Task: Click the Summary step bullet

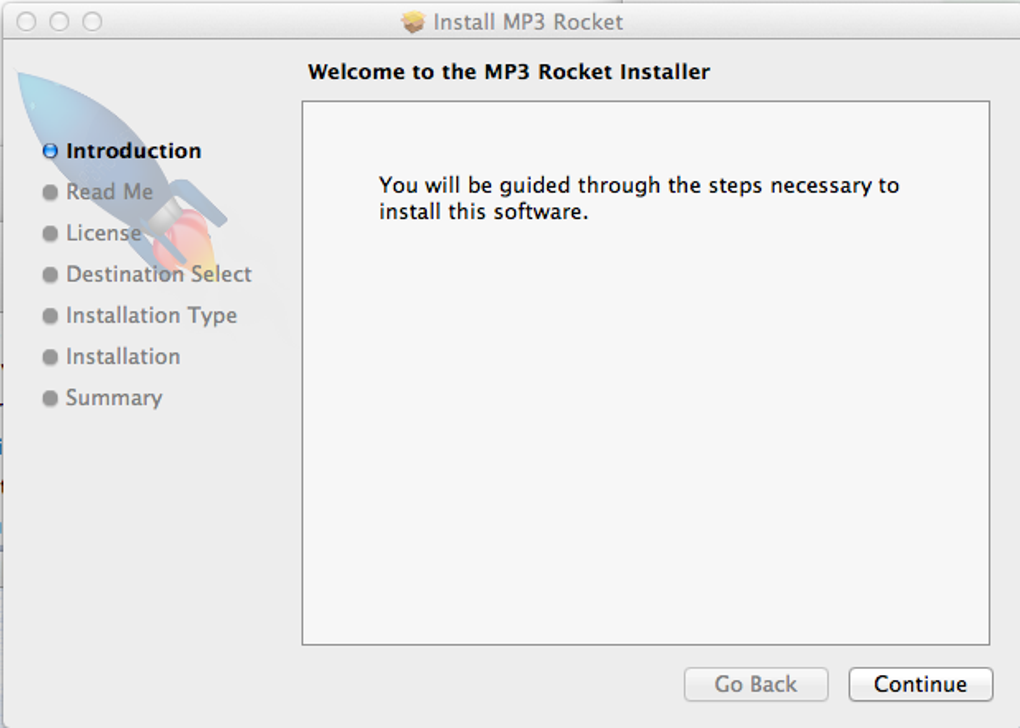Action: [x=50, y=398]
